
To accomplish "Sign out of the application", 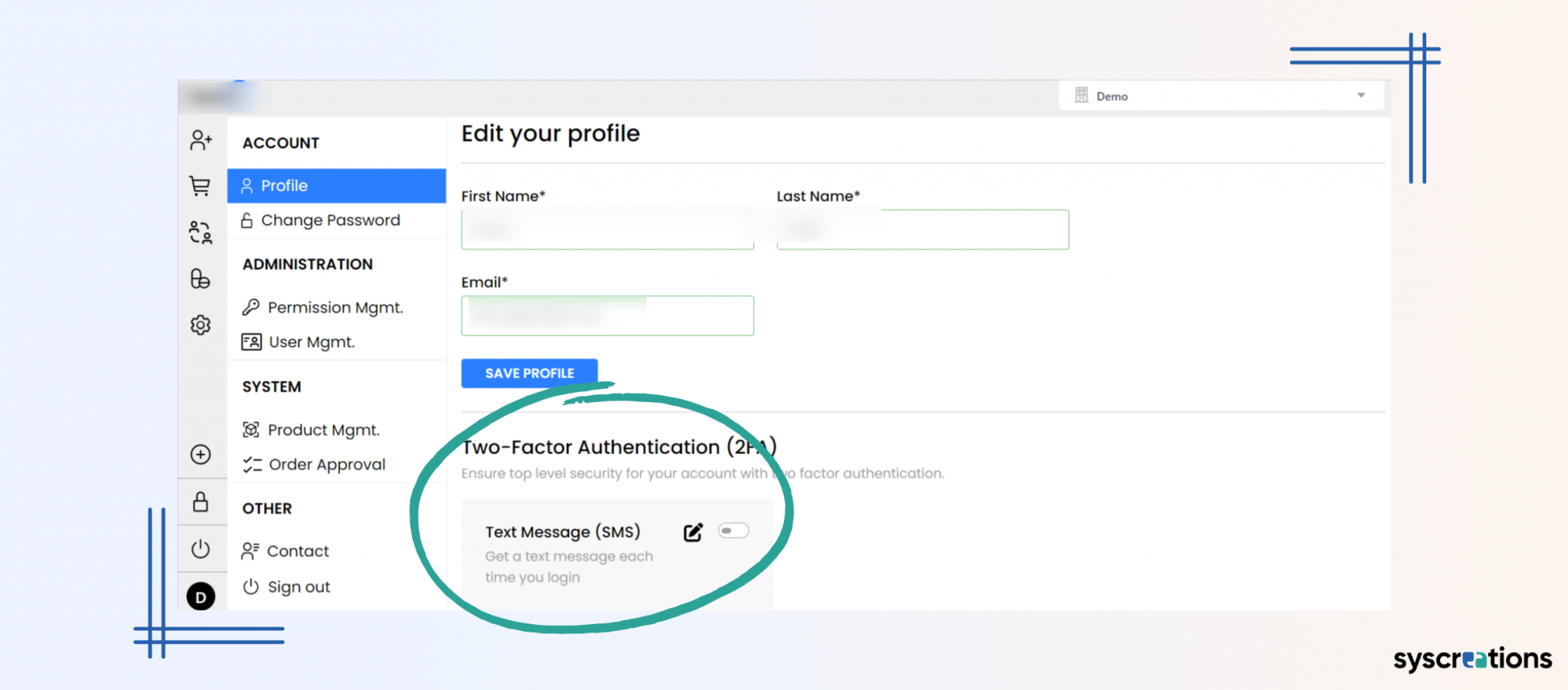I will point(299,587).
